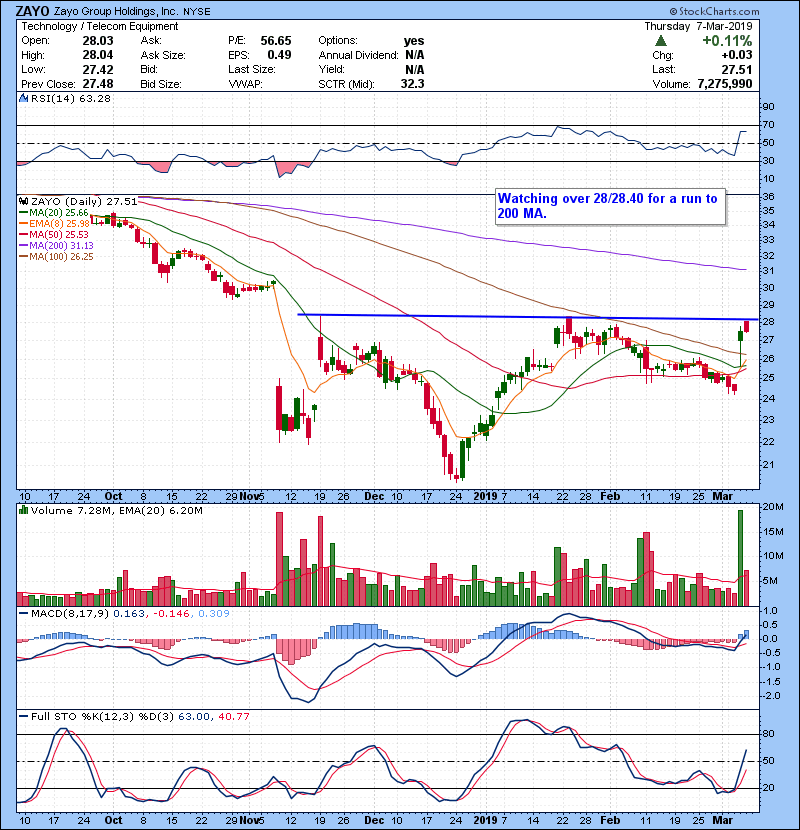Click the candlestick icon beside ZAYO (Daily)
This screenshot has height=830, width=800.
point(23,201)
